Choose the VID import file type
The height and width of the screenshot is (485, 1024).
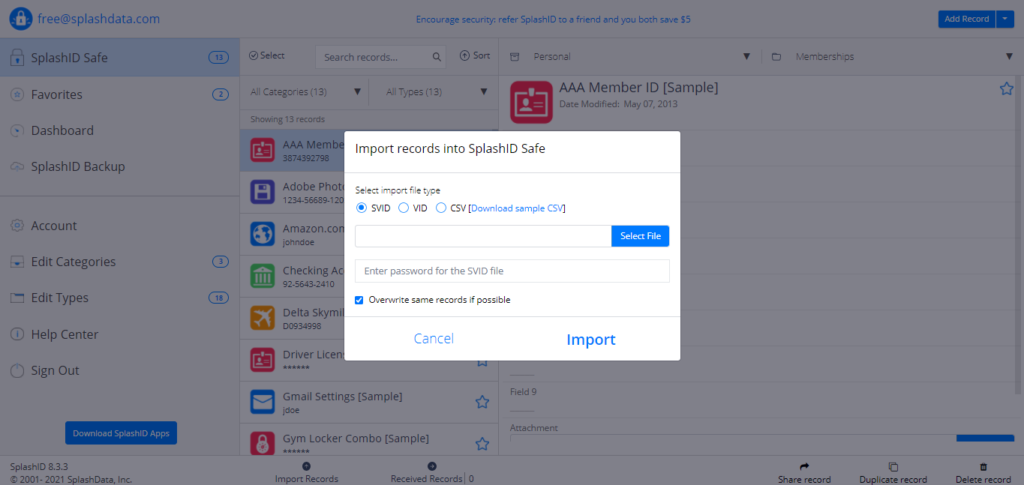(x=403, y=208)
